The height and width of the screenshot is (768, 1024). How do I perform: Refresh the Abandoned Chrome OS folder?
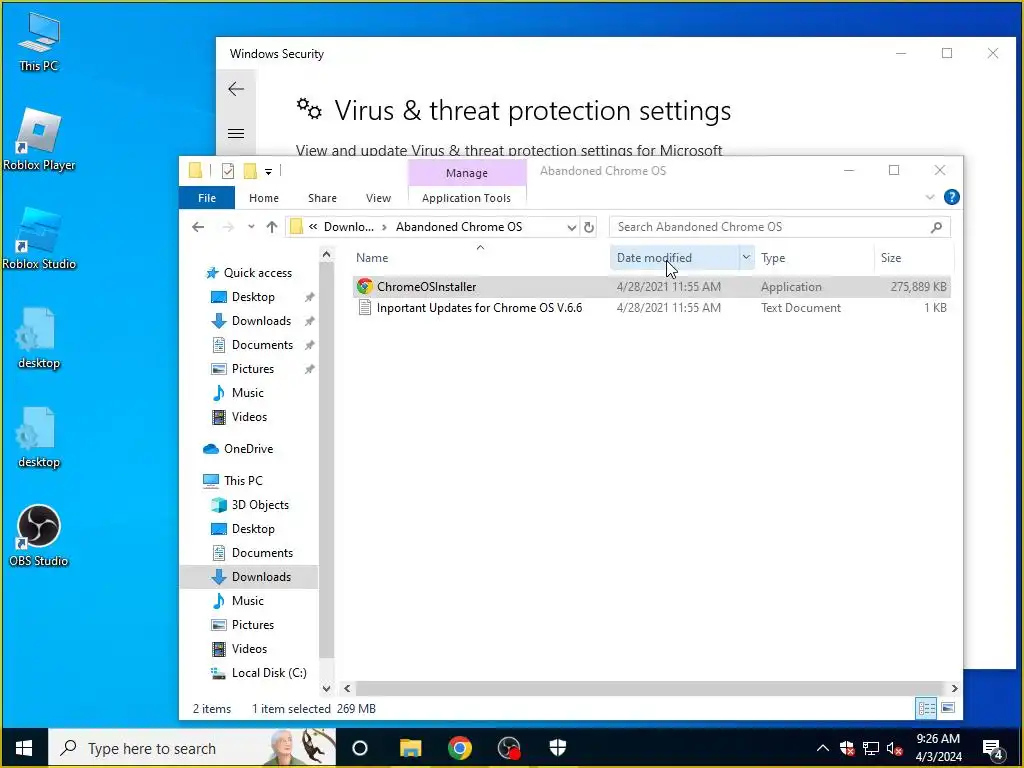[589, 227]
